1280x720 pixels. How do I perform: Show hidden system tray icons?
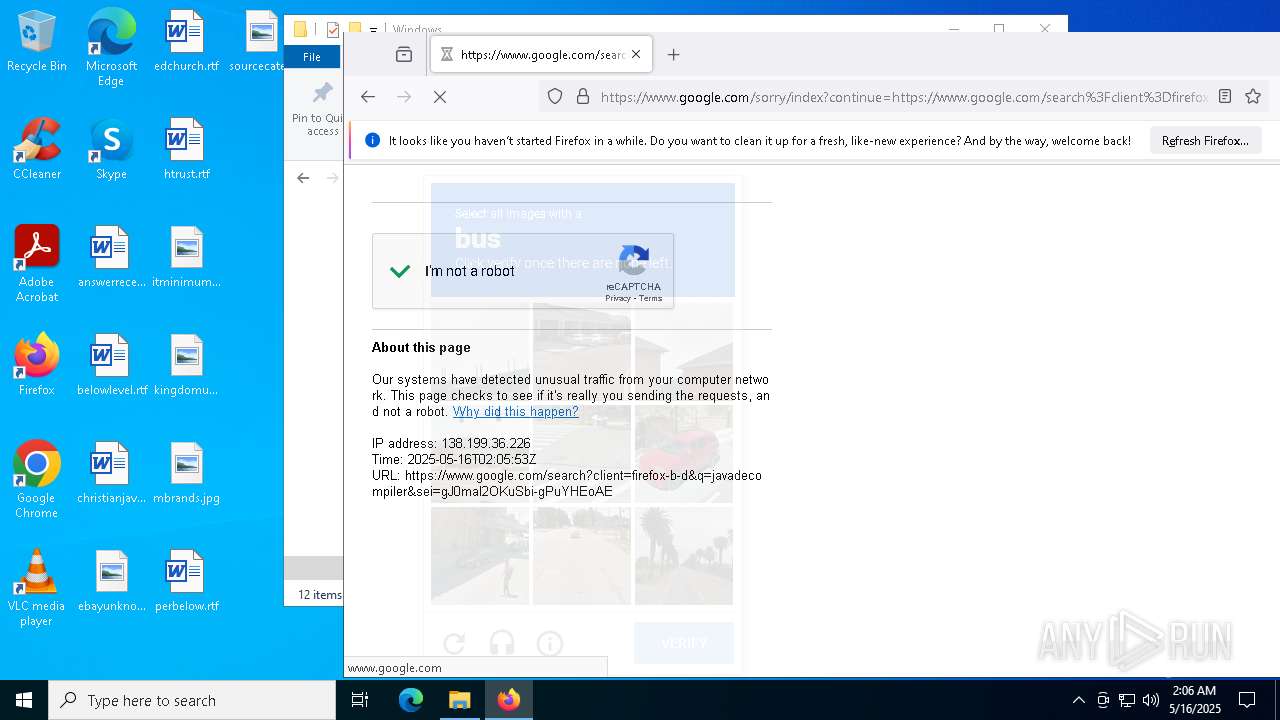[1078, 700]
